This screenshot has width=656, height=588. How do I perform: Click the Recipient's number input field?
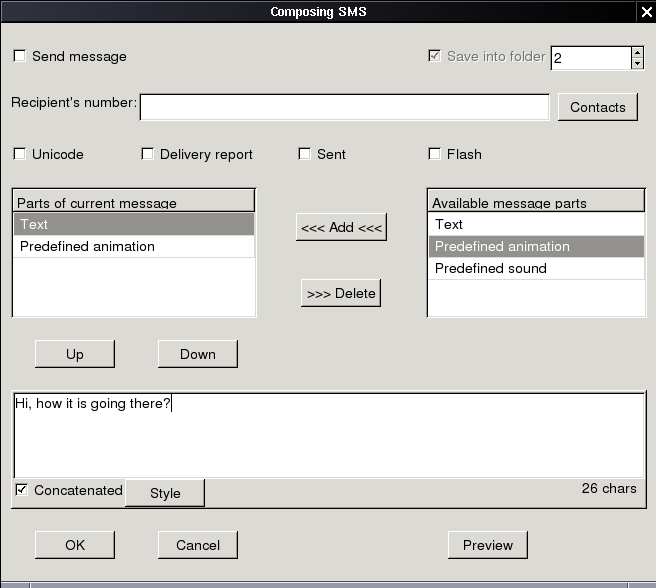(344, 107)
